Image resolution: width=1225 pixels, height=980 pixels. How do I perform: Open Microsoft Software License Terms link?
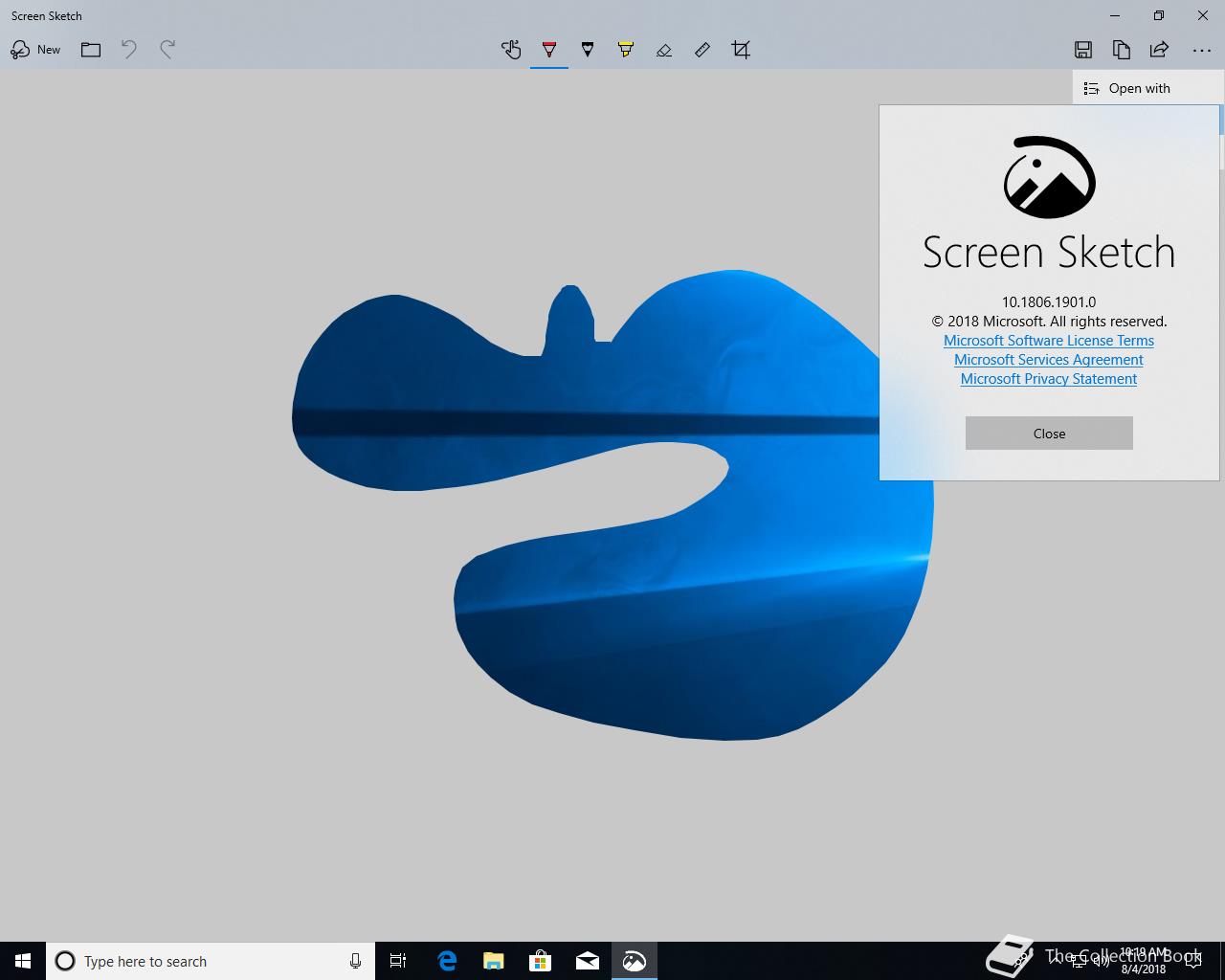1049,341
